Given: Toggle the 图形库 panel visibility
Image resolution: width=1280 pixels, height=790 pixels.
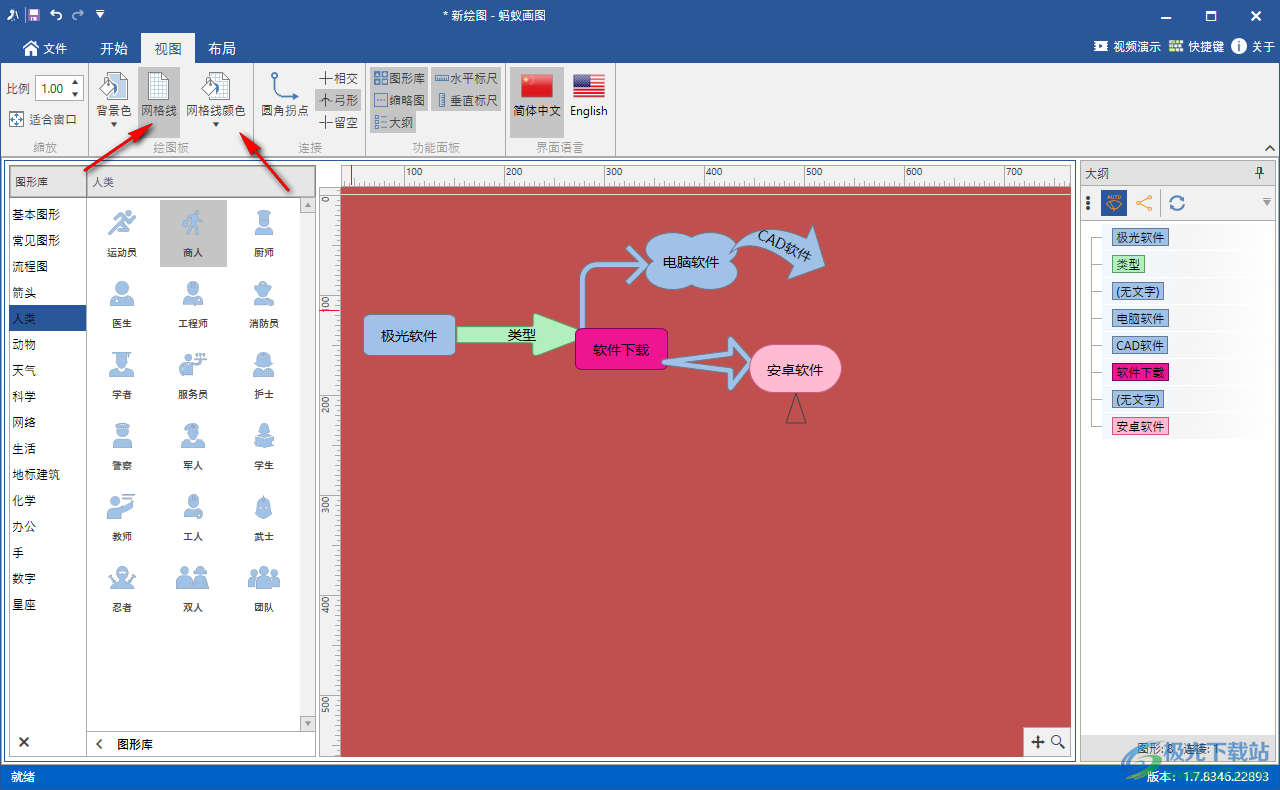Looking at the screenshot, I should (399, 78).
